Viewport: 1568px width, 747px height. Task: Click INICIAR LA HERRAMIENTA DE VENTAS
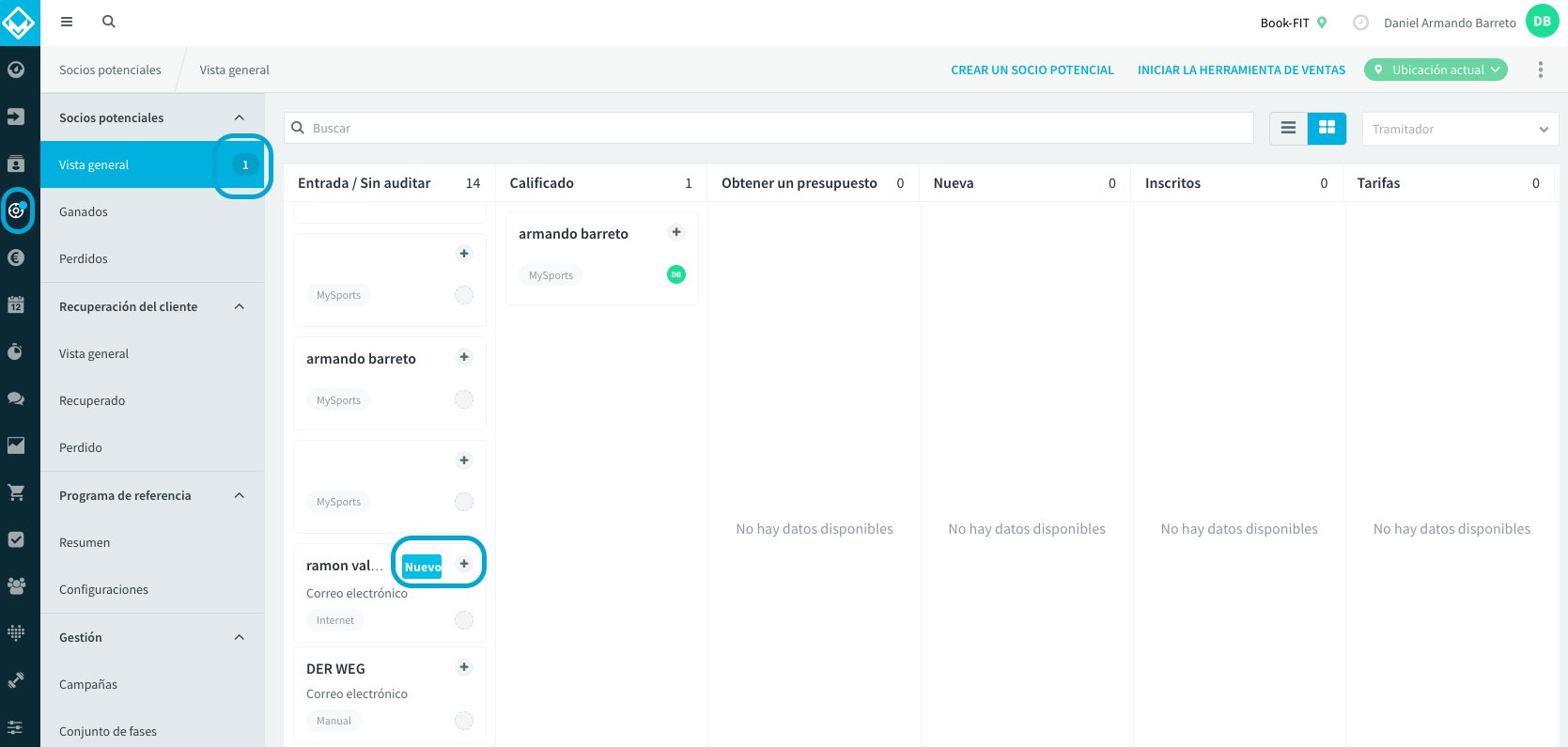point(1241,70)
